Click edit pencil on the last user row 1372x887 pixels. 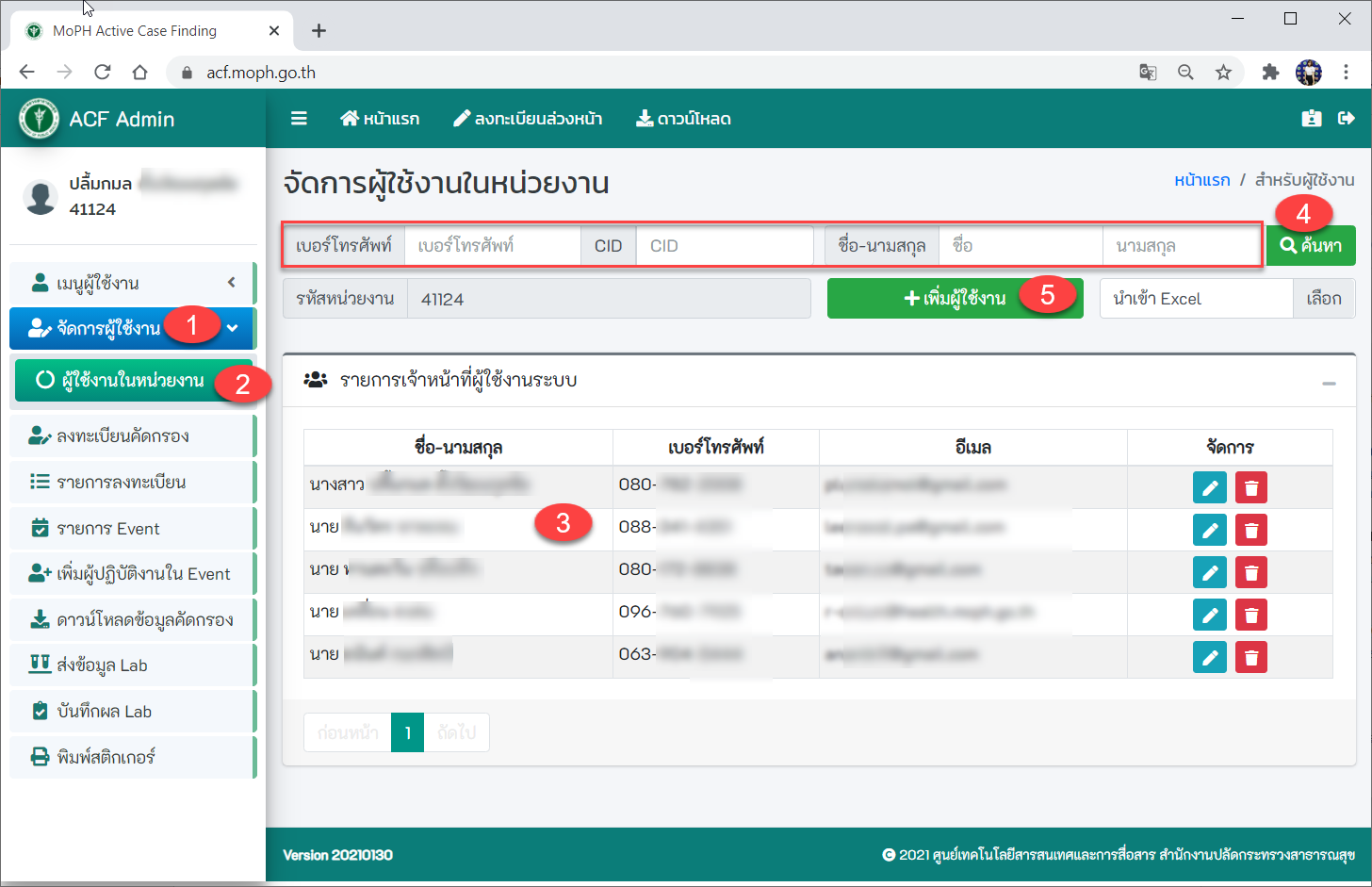coord(1209,657)
